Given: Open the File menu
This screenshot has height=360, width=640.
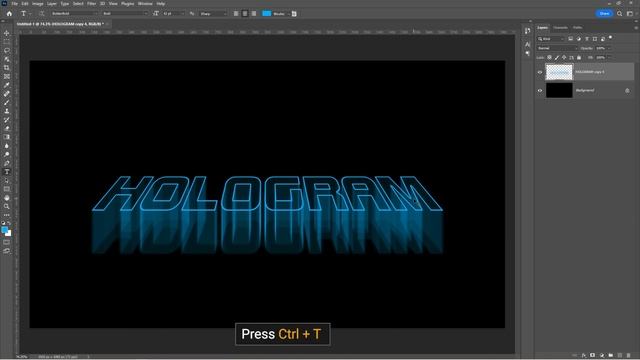Looking at the screenshot, I should 14,4.
